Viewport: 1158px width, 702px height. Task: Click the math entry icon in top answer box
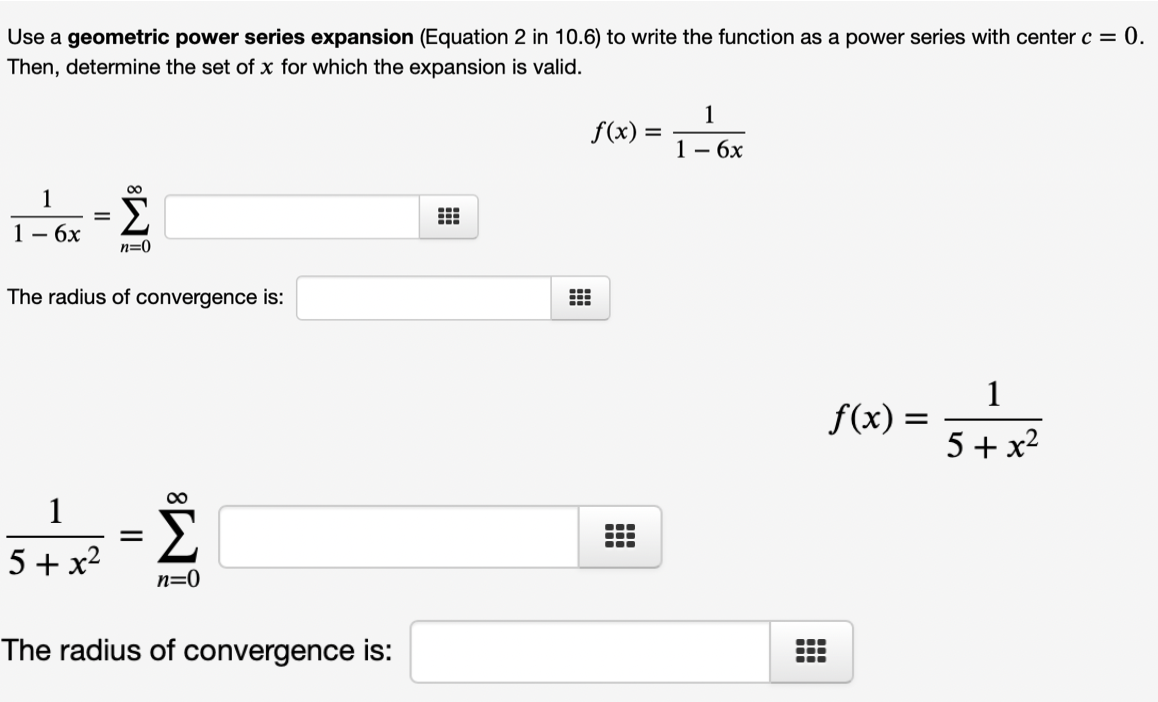click(x=448, y=214)
